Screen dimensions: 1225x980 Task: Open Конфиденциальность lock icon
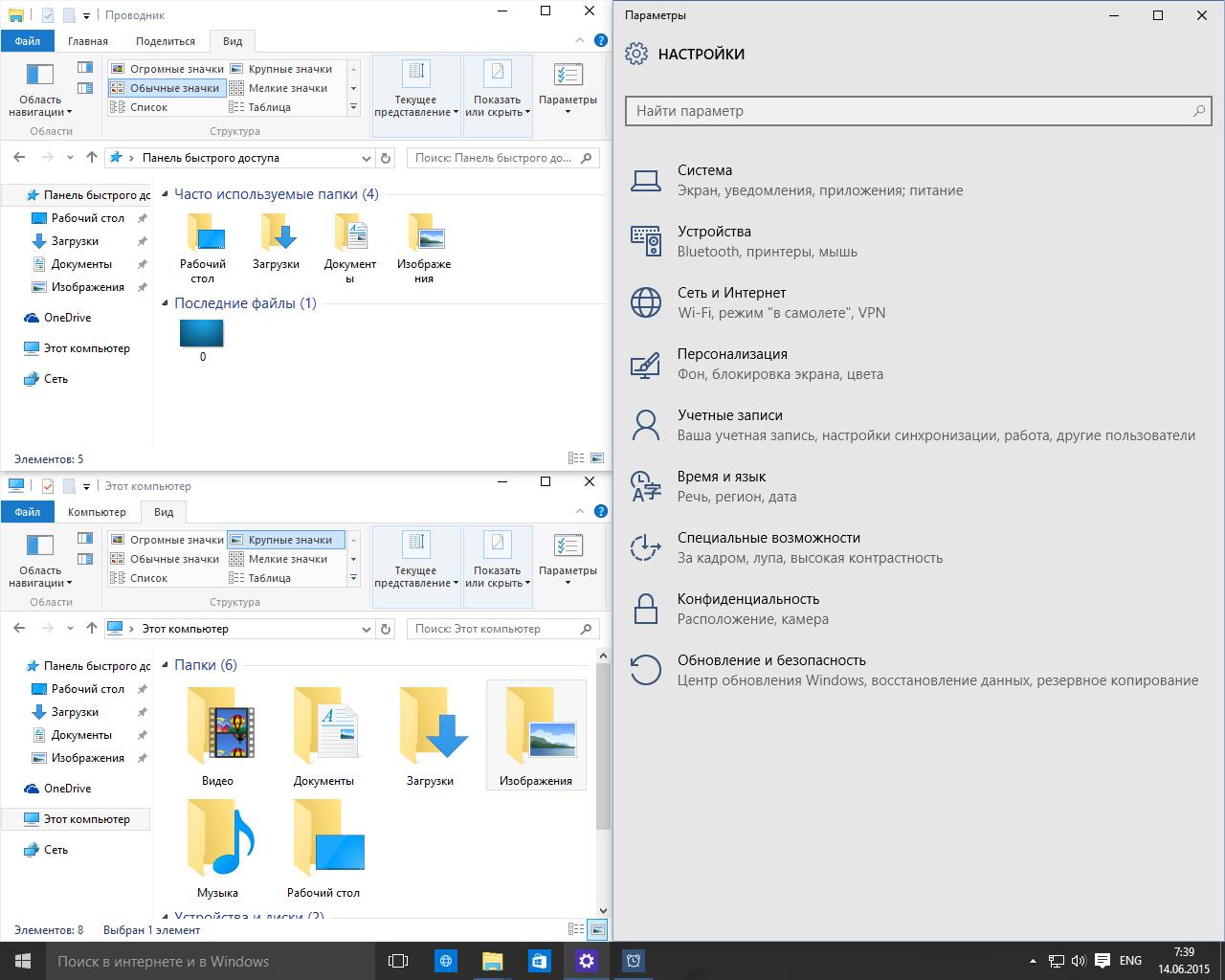click(x=646, y=609)
